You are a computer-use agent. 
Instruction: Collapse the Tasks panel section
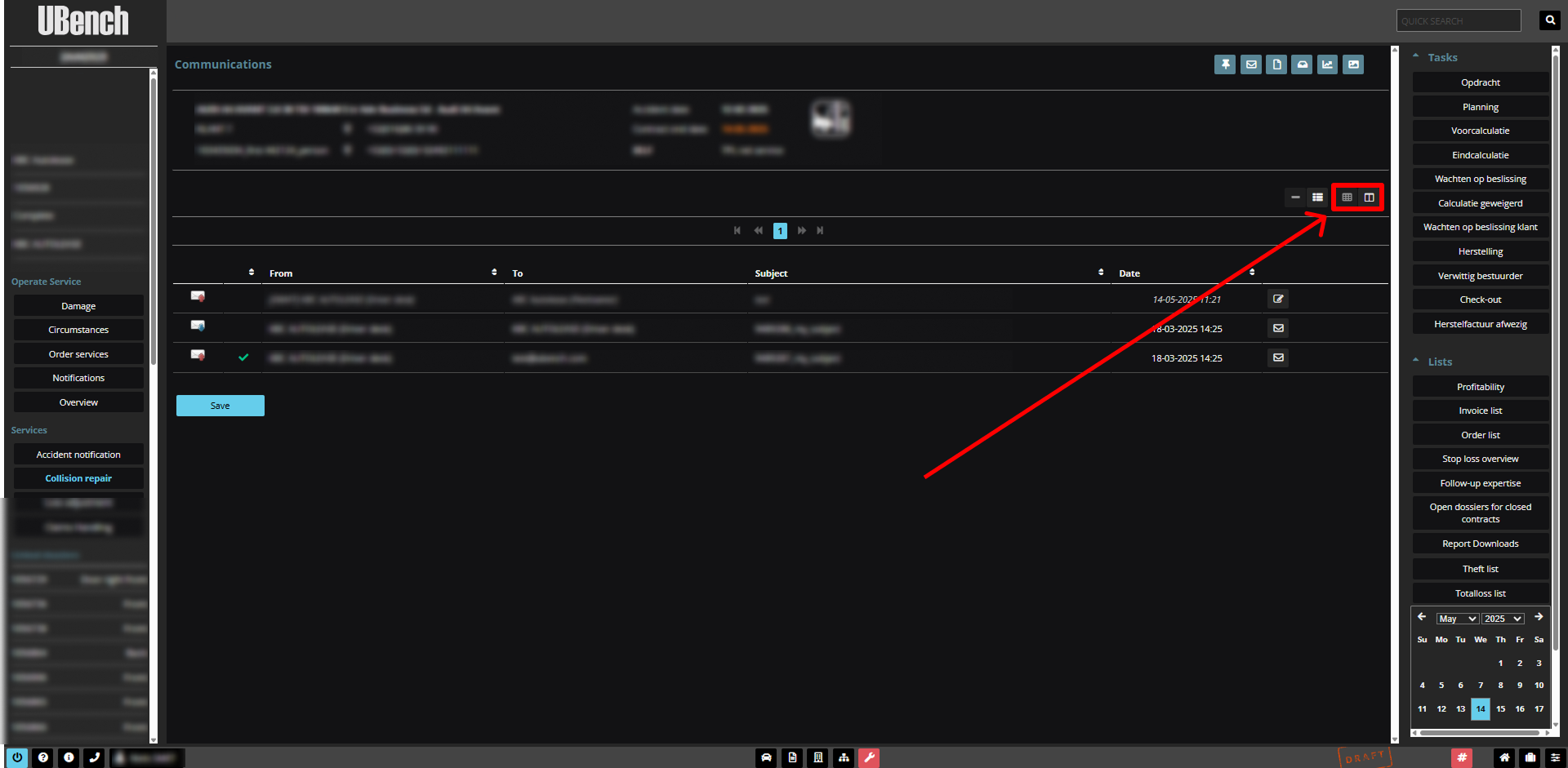(x=1416, y=57)
